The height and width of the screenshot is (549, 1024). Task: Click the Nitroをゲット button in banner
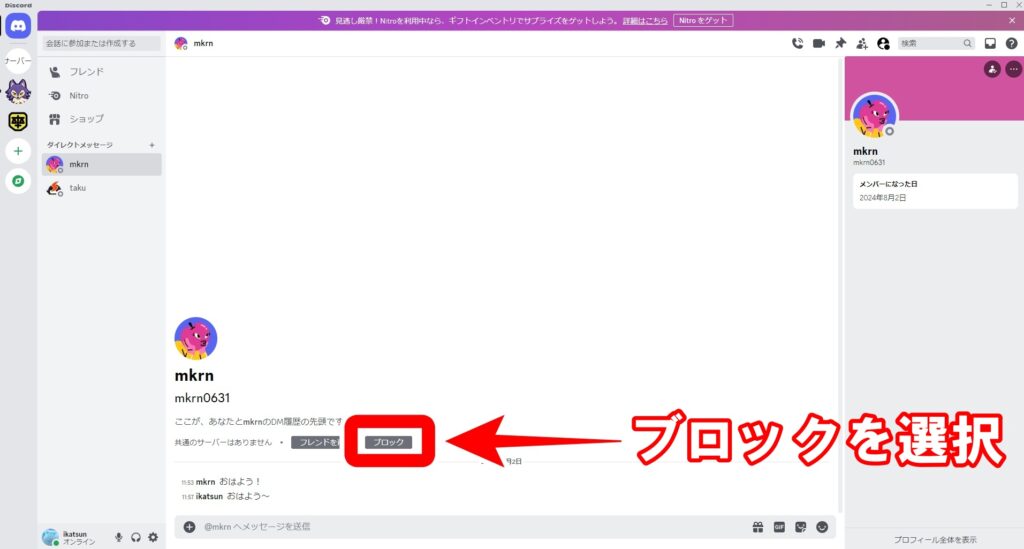[x=703, y=20]
